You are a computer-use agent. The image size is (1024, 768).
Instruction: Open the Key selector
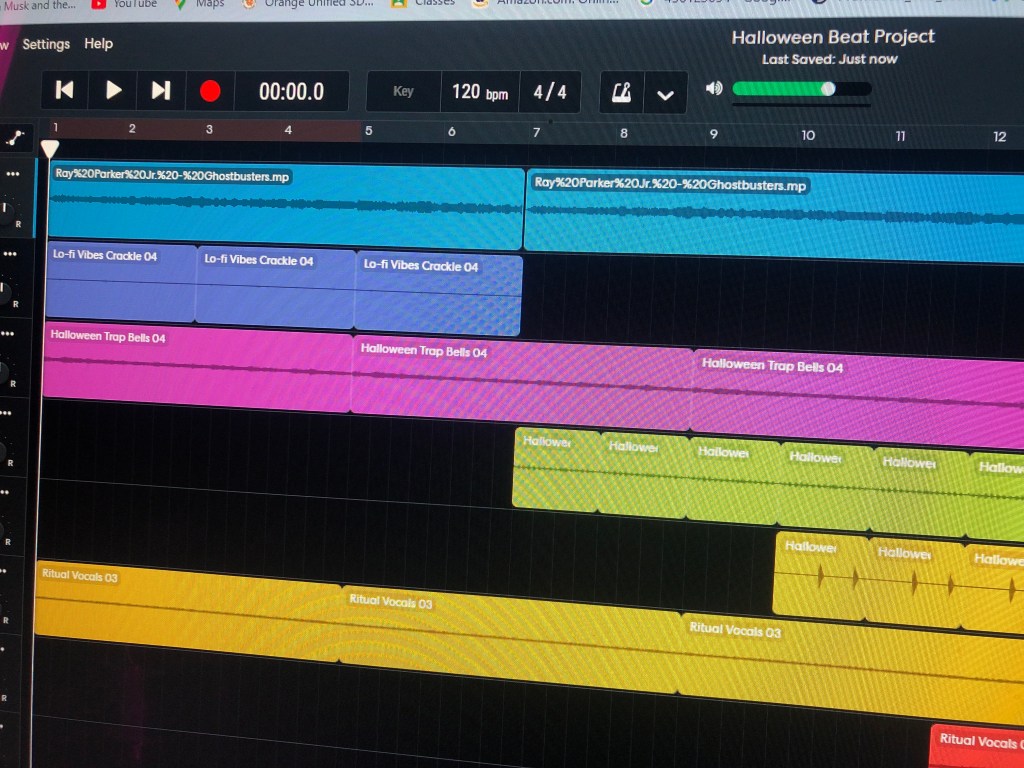(403, 92)
